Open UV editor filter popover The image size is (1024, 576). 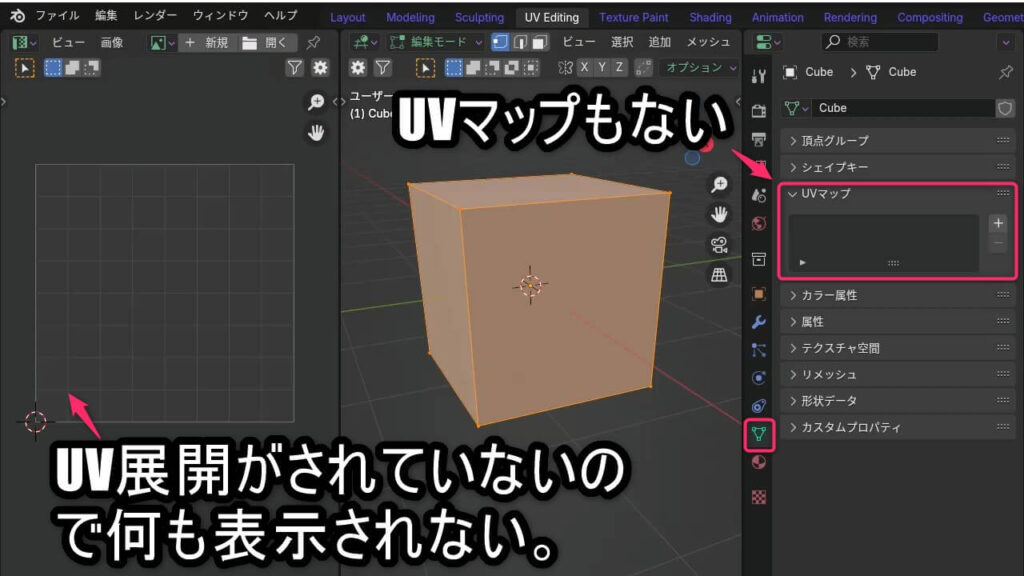[295, 68]
